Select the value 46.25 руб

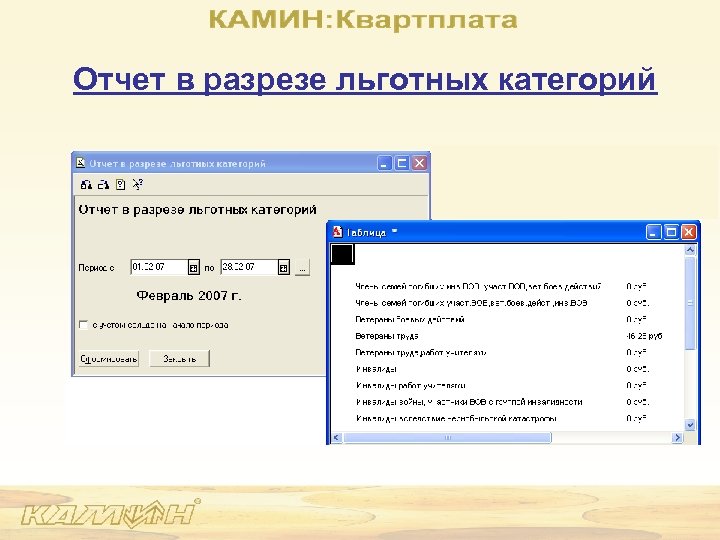click(644, 336)
